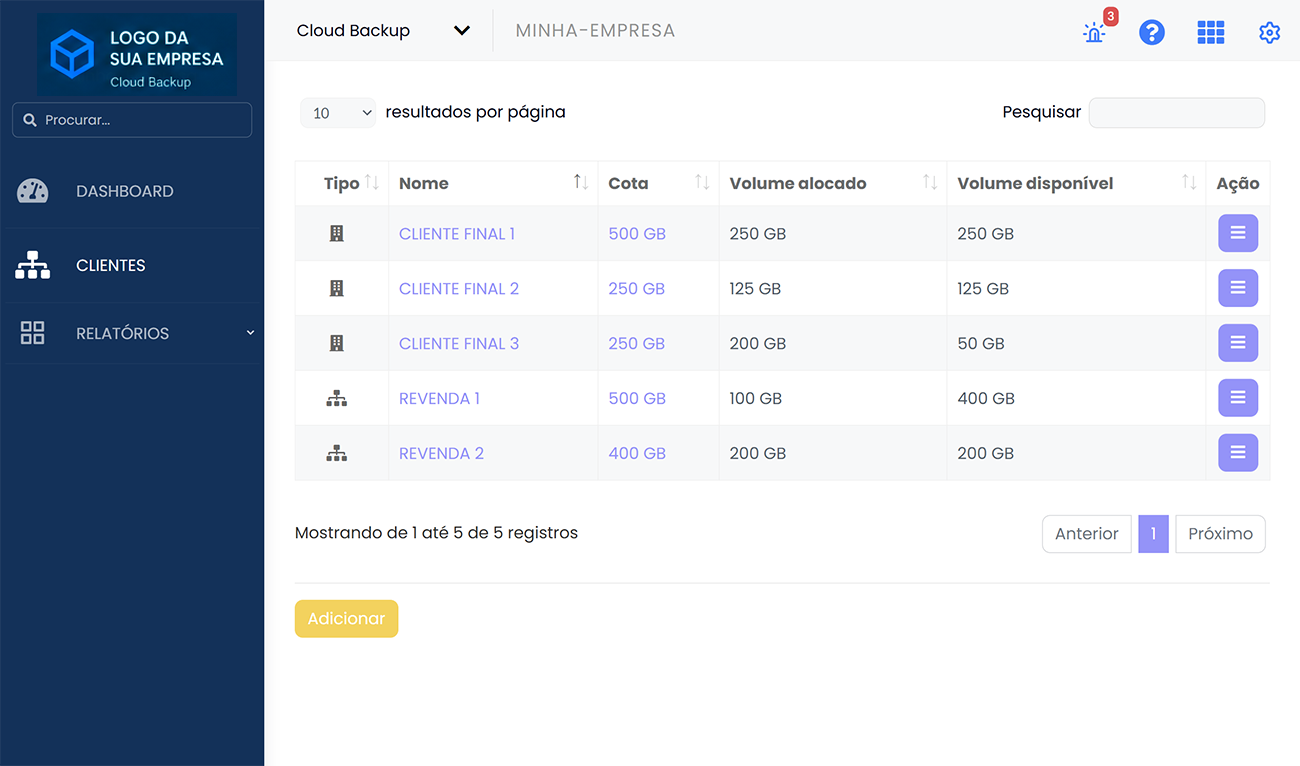Image resolution: width=1300 pixels, height=766 pixels.
Task: Click the MINHA-EMPRESA header text
Action: tap(595, 31)
